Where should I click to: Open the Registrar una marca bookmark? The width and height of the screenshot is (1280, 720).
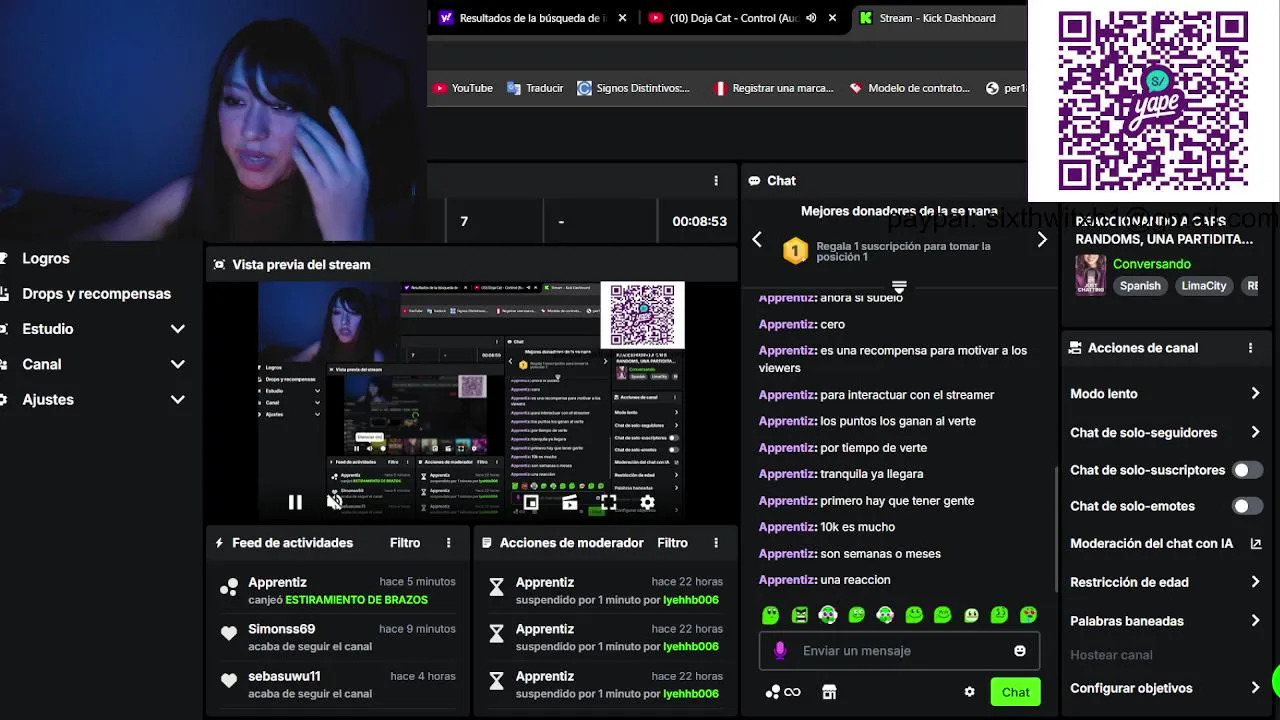point(773,88)
